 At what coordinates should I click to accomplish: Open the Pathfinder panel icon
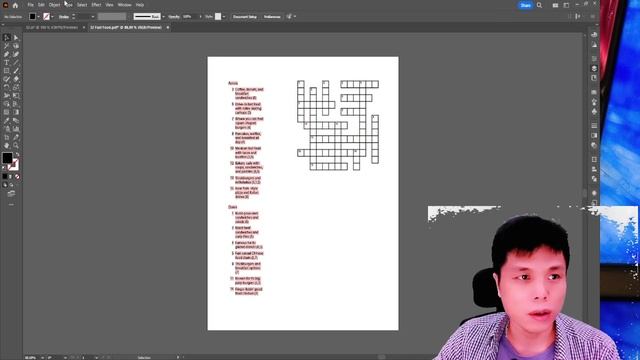point(594,179)
